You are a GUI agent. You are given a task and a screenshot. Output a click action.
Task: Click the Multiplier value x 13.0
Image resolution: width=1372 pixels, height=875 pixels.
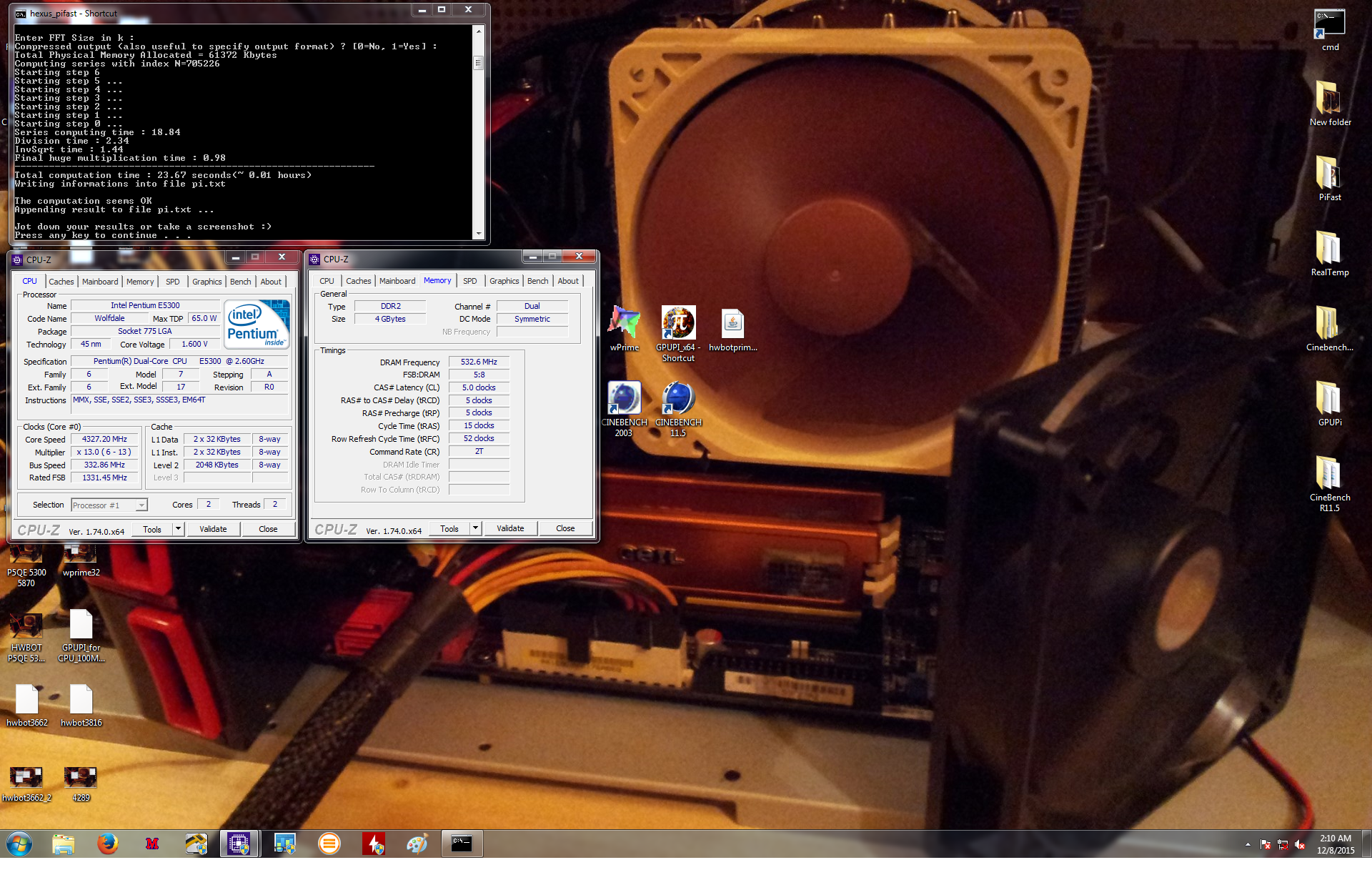click(104, 452)
